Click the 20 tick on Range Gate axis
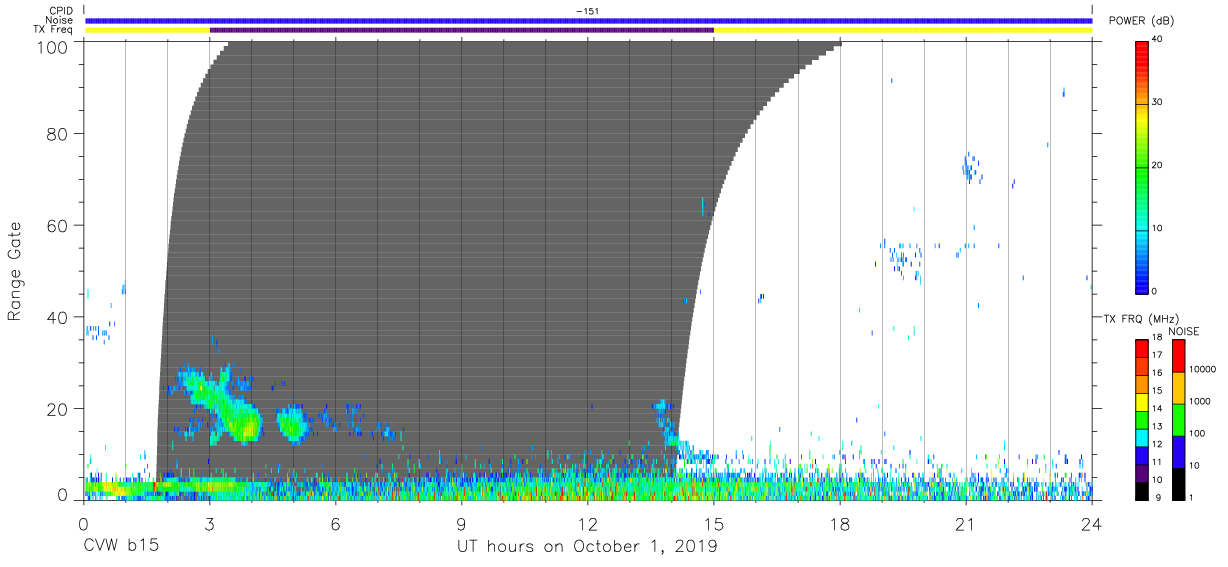Screen dimensions: 1228x567 pyautogui.click(x=59, y=409)
